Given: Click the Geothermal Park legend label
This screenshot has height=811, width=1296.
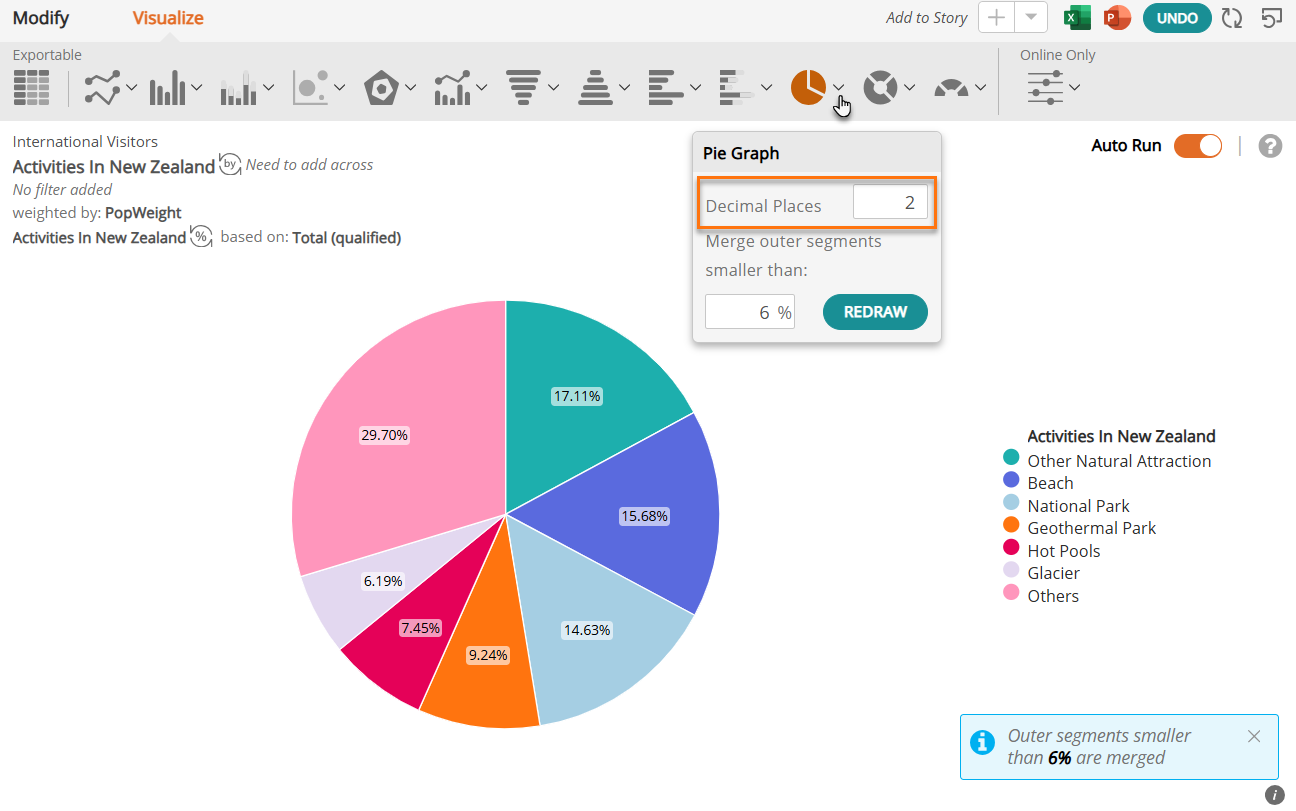Looking at the screenshot, I should [1091, 528].
